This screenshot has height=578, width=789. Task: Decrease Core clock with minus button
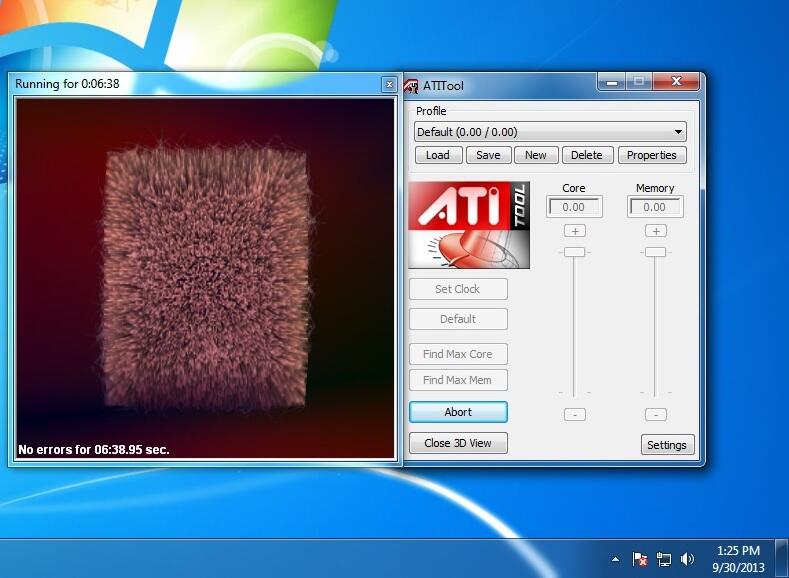click(x=575, y=415)
